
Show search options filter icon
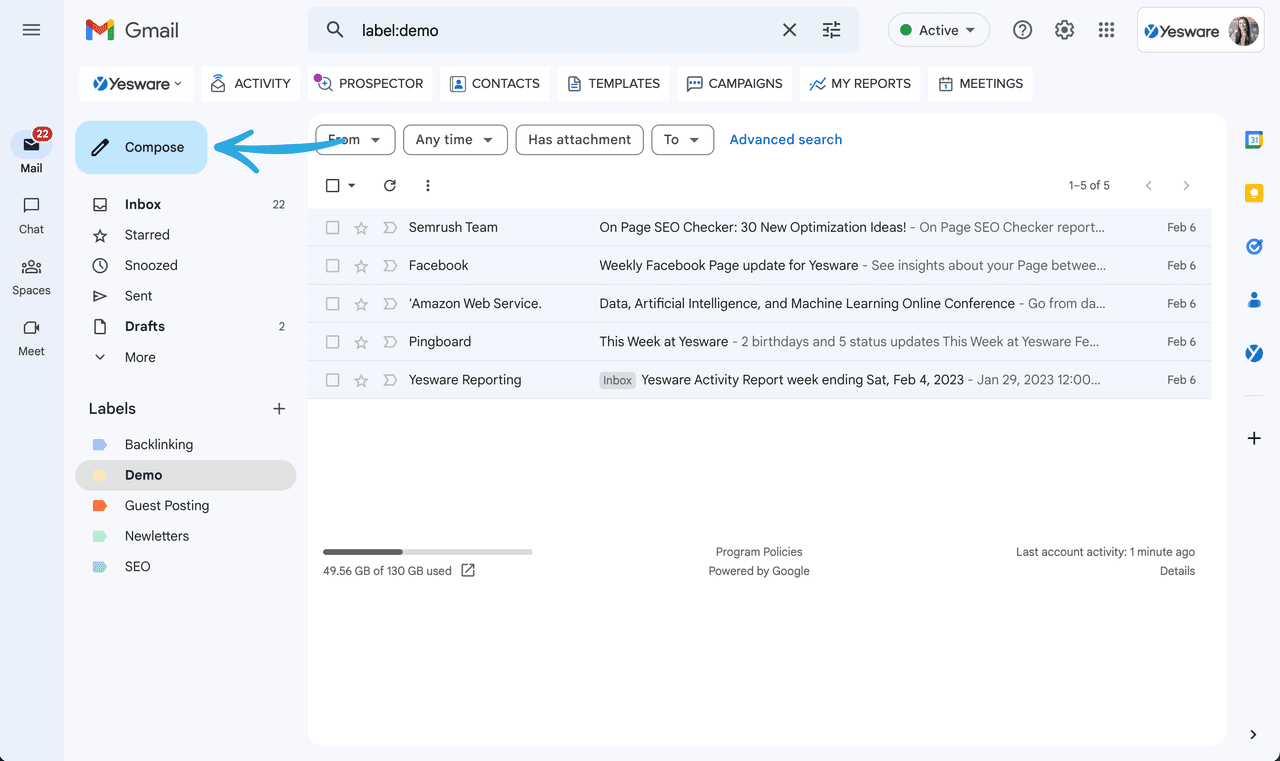tap(831, 30)
